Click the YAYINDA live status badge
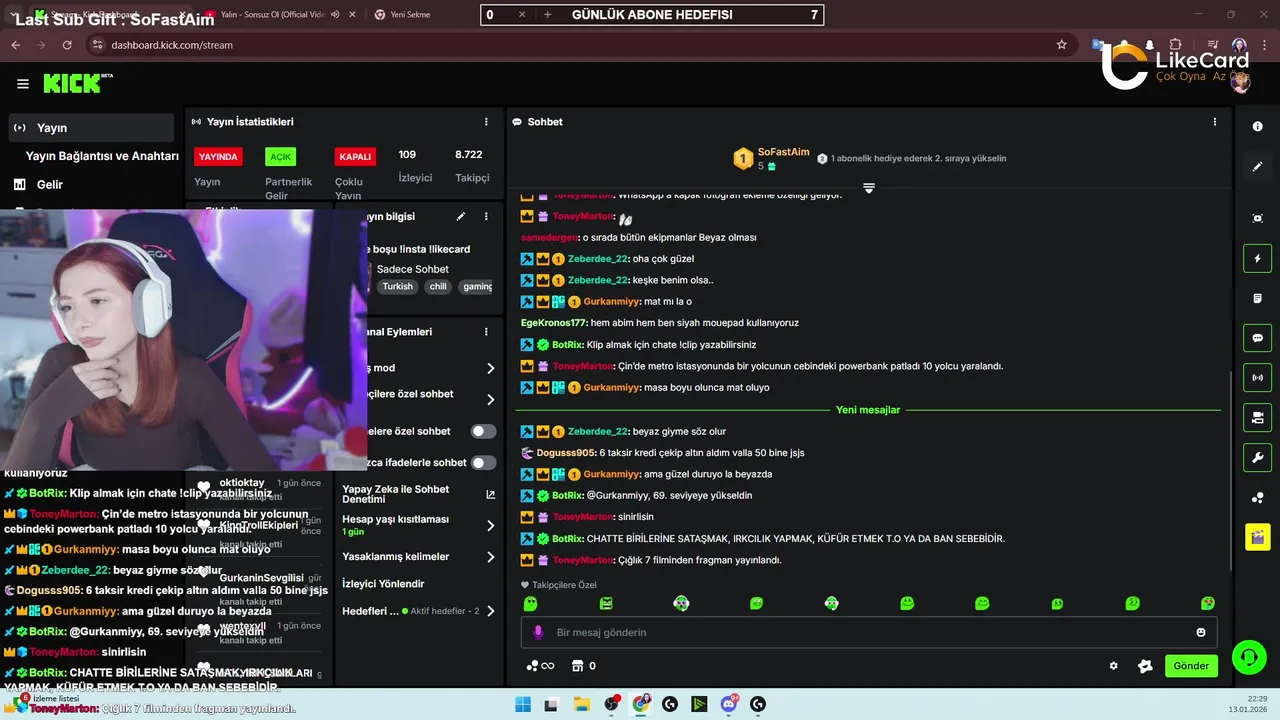This screenshot has width=1280, height=720. pyautogui.click(x=218, y=157)
